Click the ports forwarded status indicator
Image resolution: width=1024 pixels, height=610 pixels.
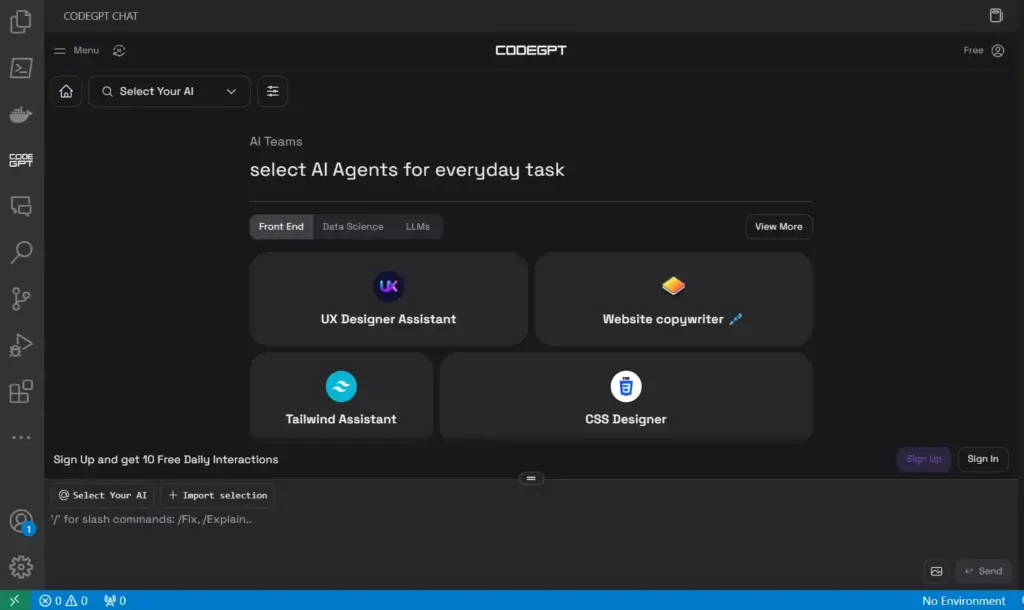[115, 600]
